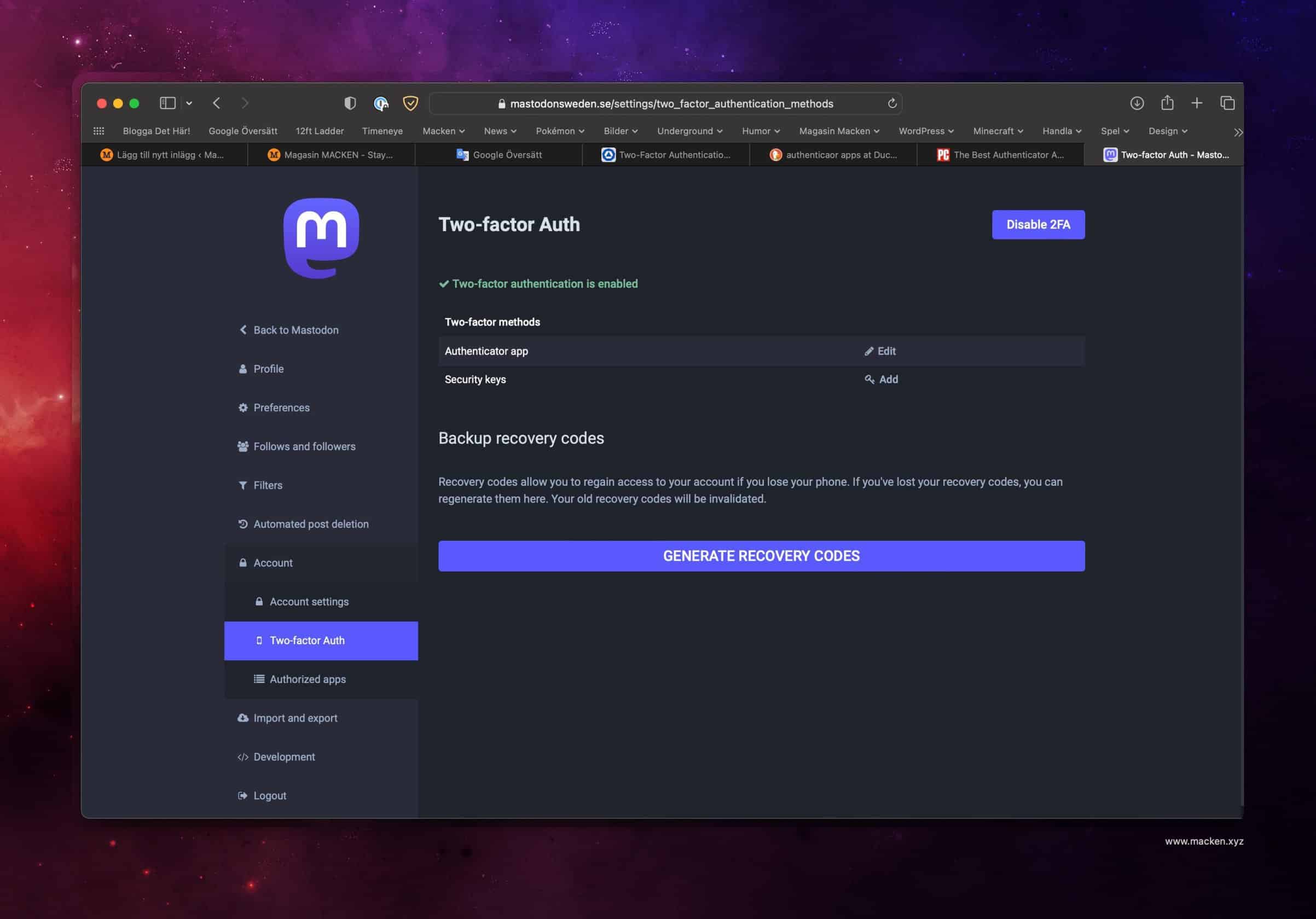Expand the Minecraft bookmarks folder
The image size is (1316, 919).
[998, 131]
